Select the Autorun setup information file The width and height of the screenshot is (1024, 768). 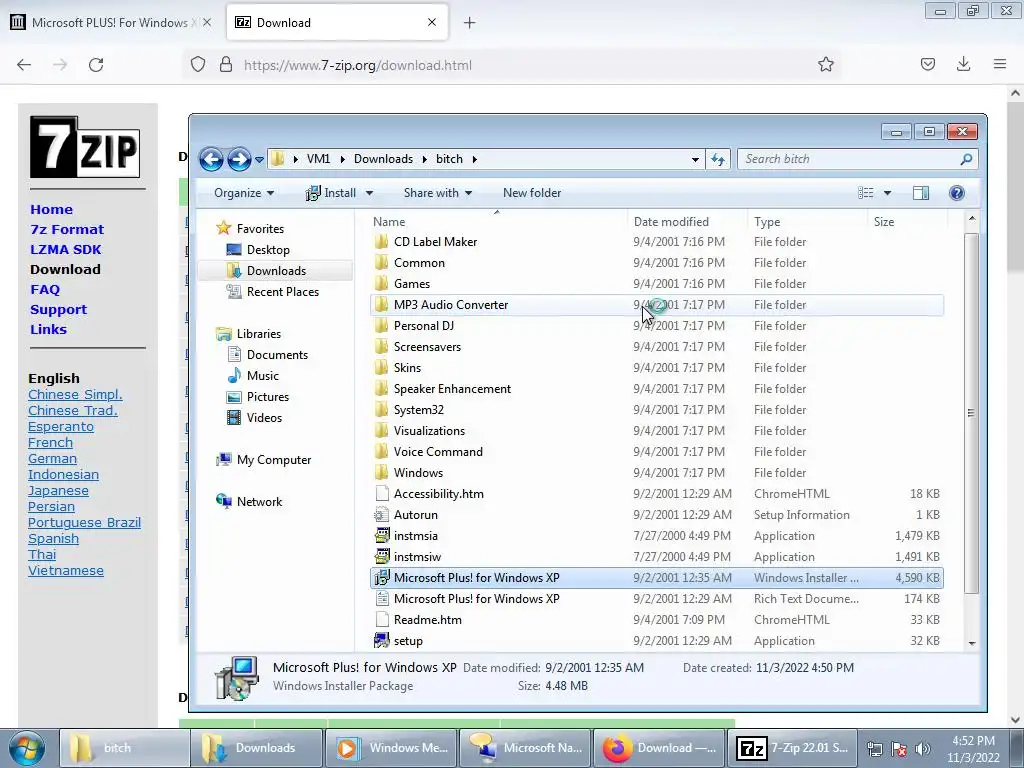656,515
